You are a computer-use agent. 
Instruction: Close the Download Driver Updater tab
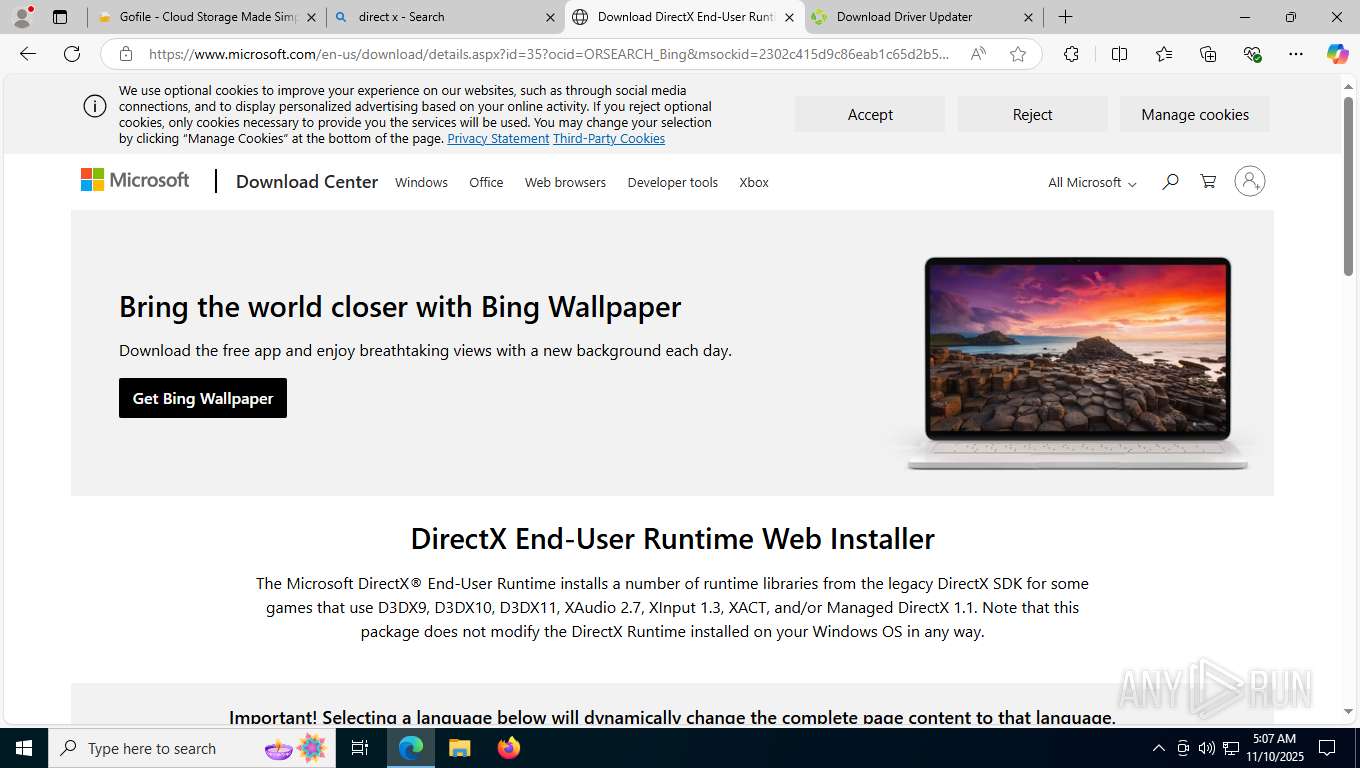point(1028,17)
